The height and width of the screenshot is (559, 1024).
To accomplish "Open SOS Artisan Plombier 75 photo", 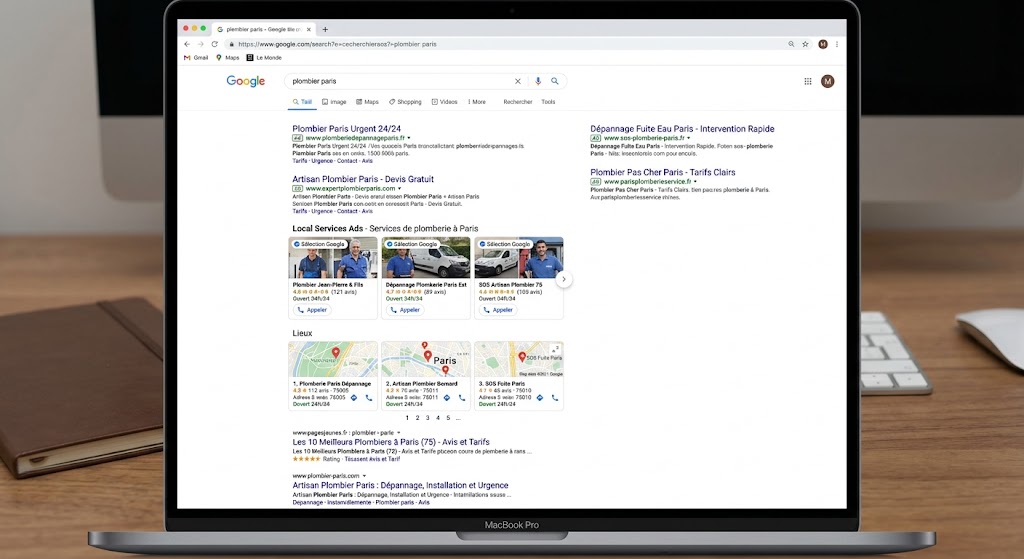I will pos(519,258).
